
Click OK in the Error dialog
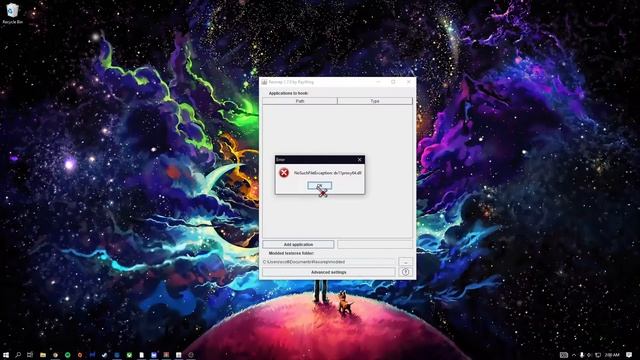click(x=319, y=186)
